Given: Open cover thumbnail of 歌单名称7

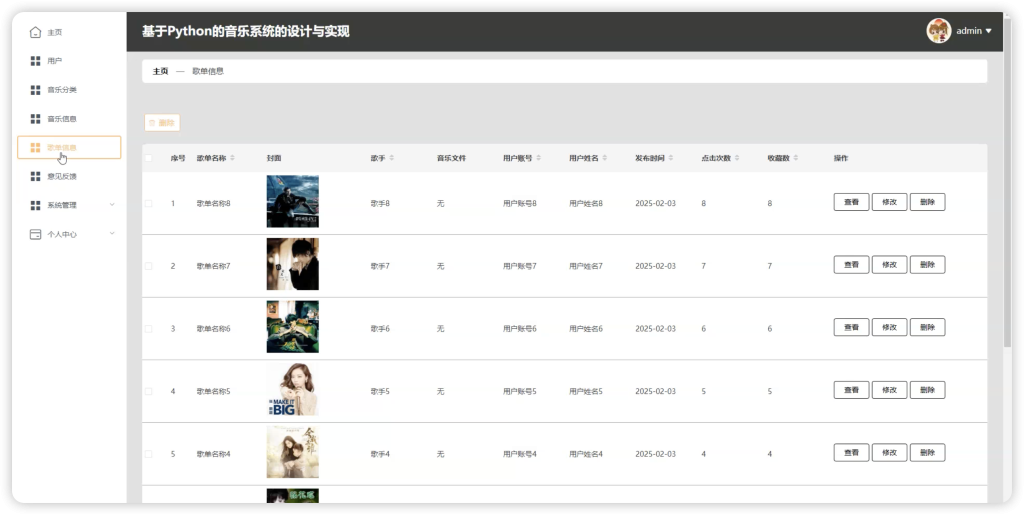Looking at the screenshot, I should click(293, 264).
